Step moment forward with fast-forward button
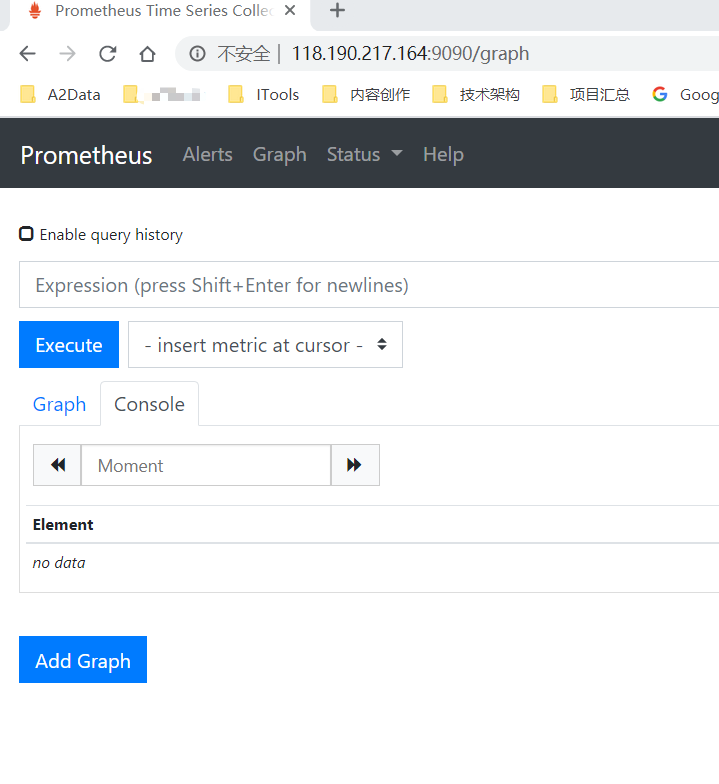Viewport: 719px width, 784px height. point(354,466)
